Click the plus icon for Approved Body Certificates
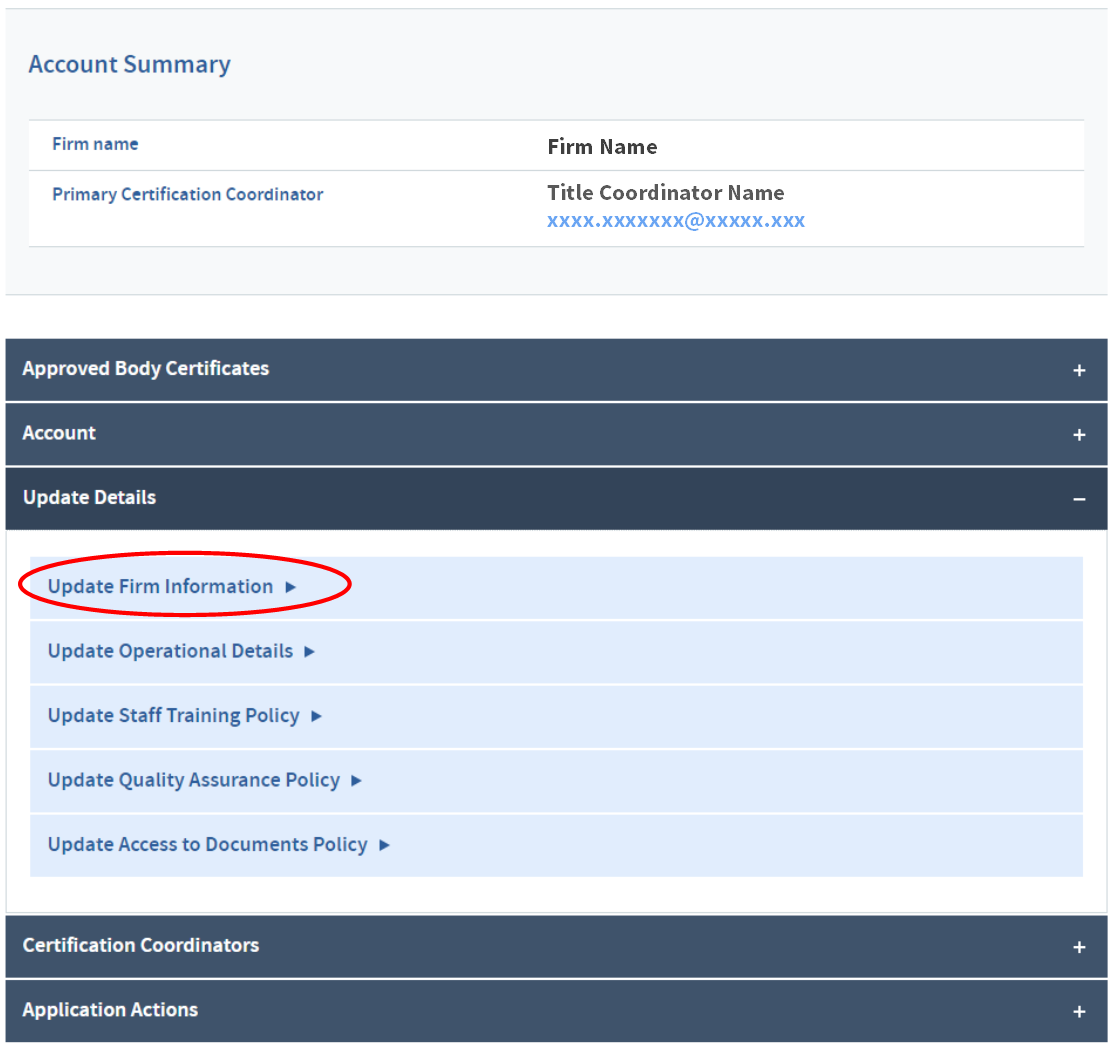Image resolution: width=1116 pixels, height=1055 pixels. pos(1079,370)
